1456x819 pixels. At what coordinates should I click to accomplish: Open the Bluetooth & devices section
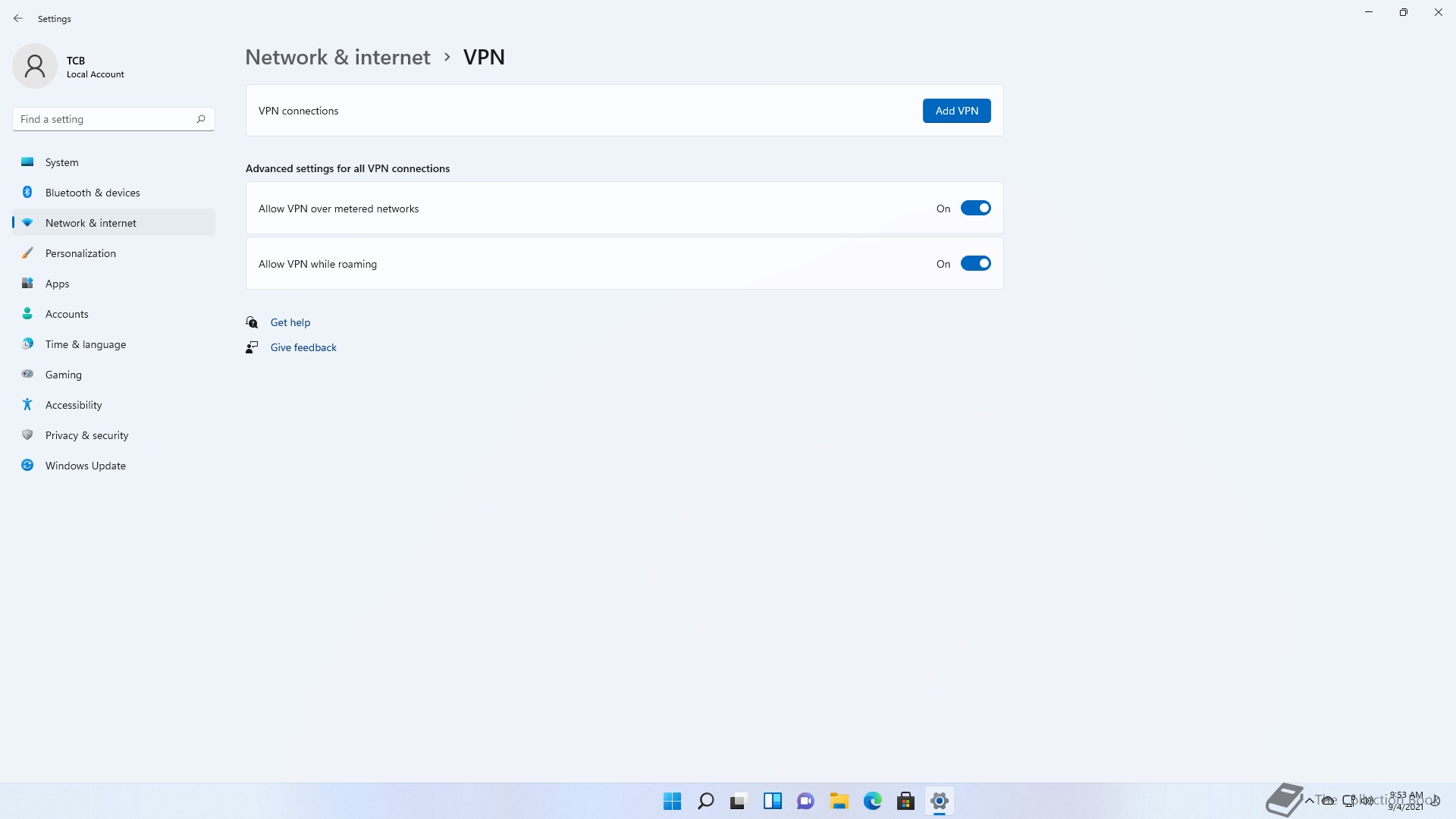click(93, 193)
